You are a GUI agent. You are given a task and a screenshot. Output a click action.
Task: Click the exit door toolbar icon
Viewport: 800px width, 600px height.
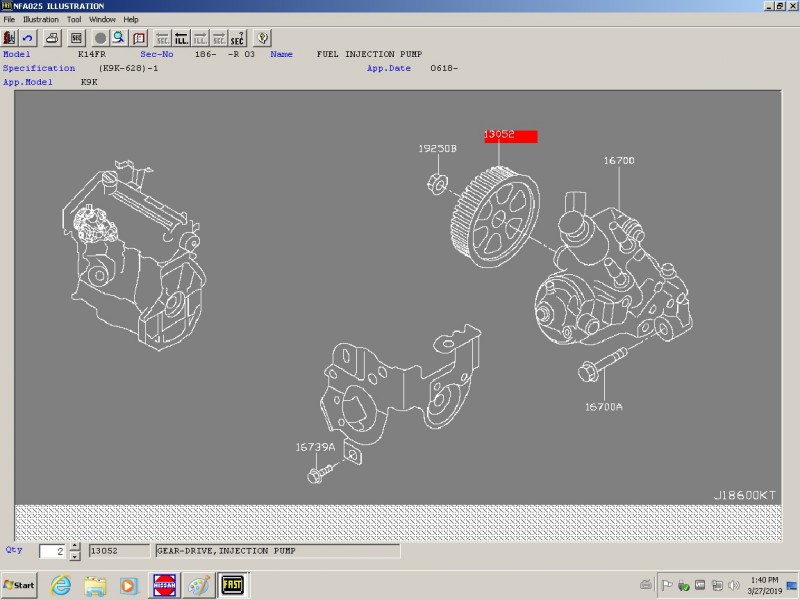click(x=9, y=38)
